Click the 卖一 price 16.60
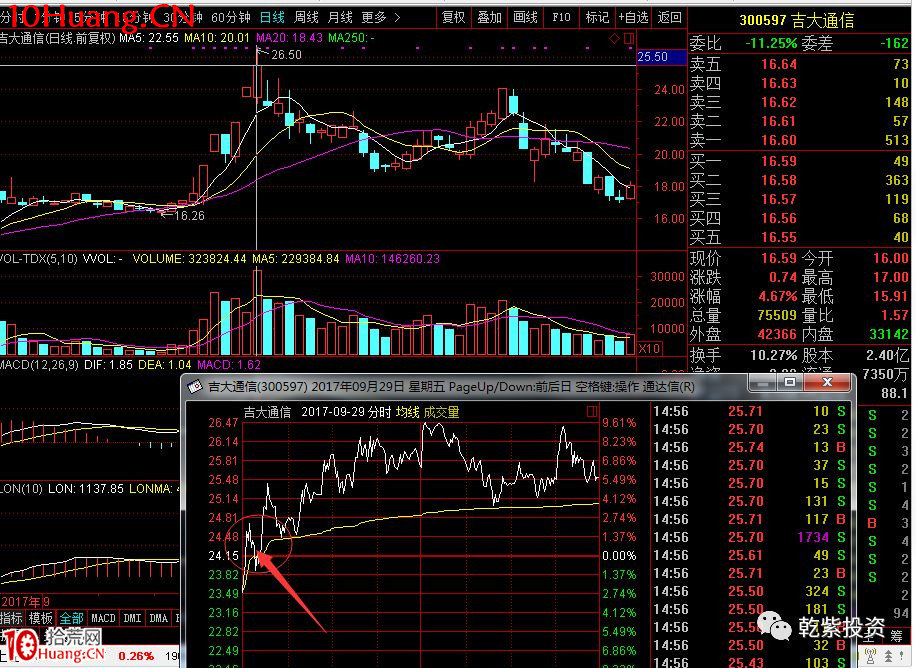The width and height of the screenshot is (916, 668). tap(778, 140)
